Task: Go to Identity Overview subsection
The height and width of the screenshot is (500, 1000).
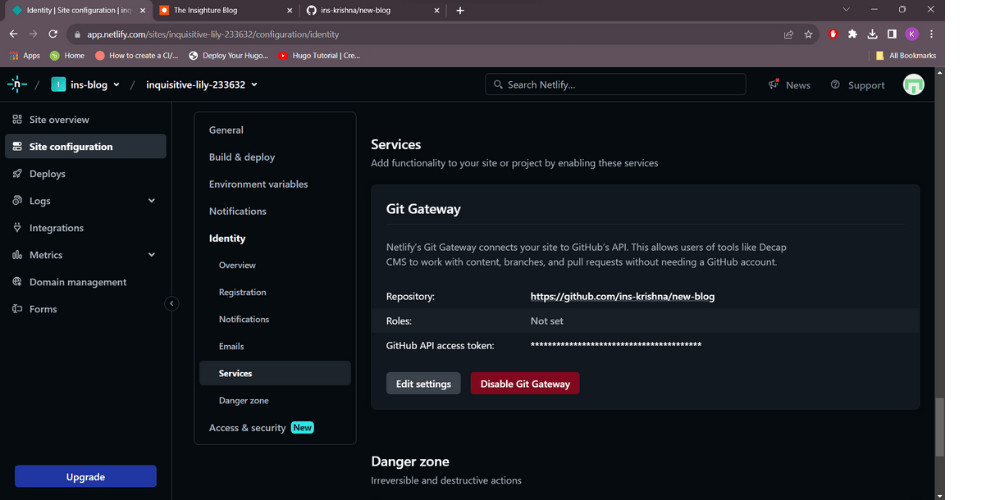Action: coord(237,265)
